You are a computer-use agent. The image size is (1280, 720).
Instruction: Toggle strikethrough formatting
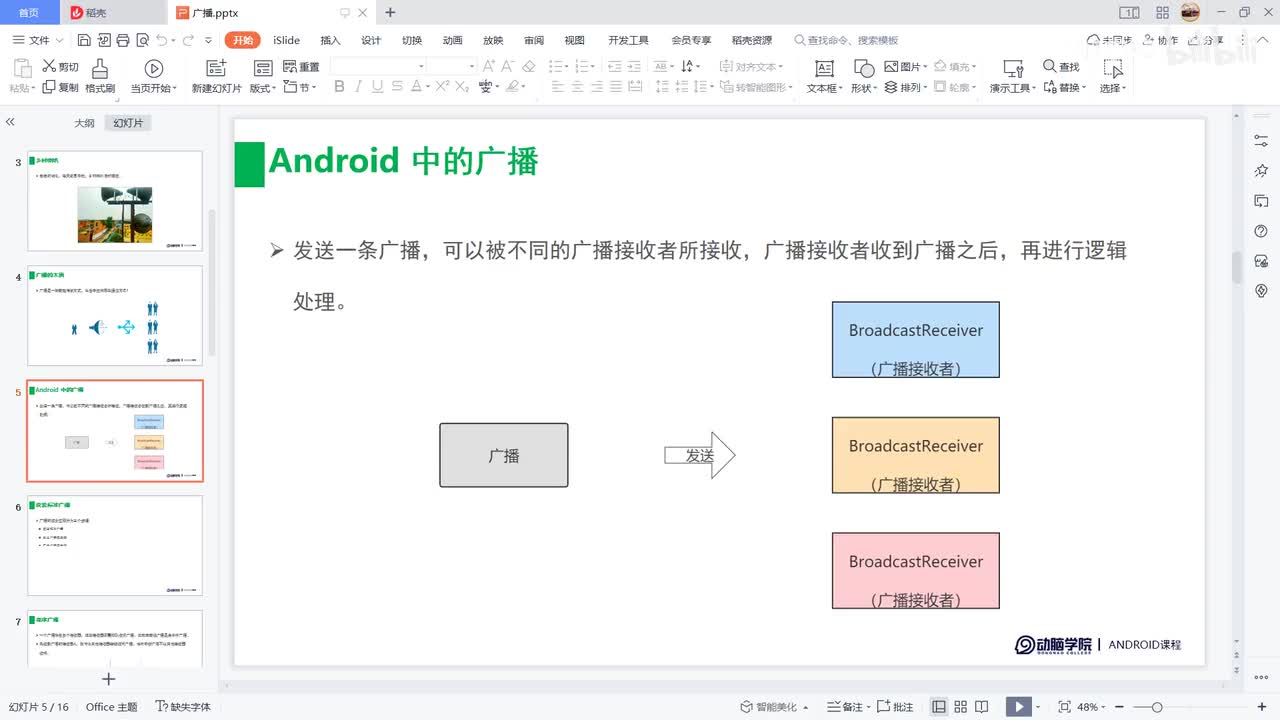point(395,87)
